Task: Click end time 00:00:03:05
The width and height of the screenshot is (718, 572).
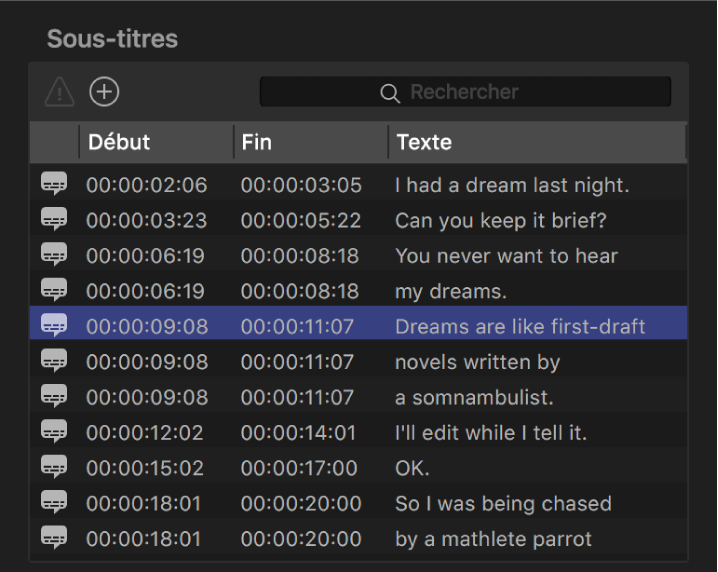Action: click(x=301, y=184)
